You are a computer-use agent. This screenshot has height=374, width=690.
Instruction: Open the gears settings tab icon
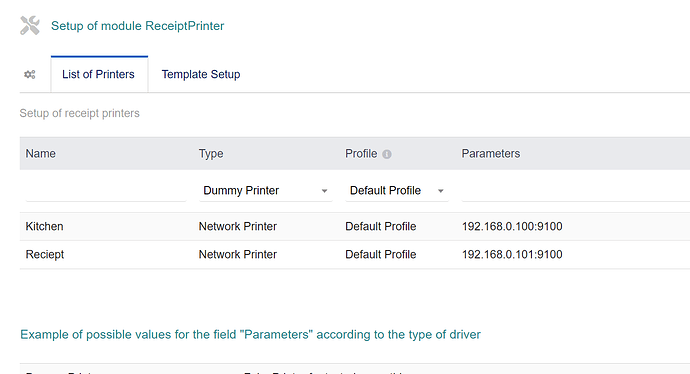click(29, 74)
